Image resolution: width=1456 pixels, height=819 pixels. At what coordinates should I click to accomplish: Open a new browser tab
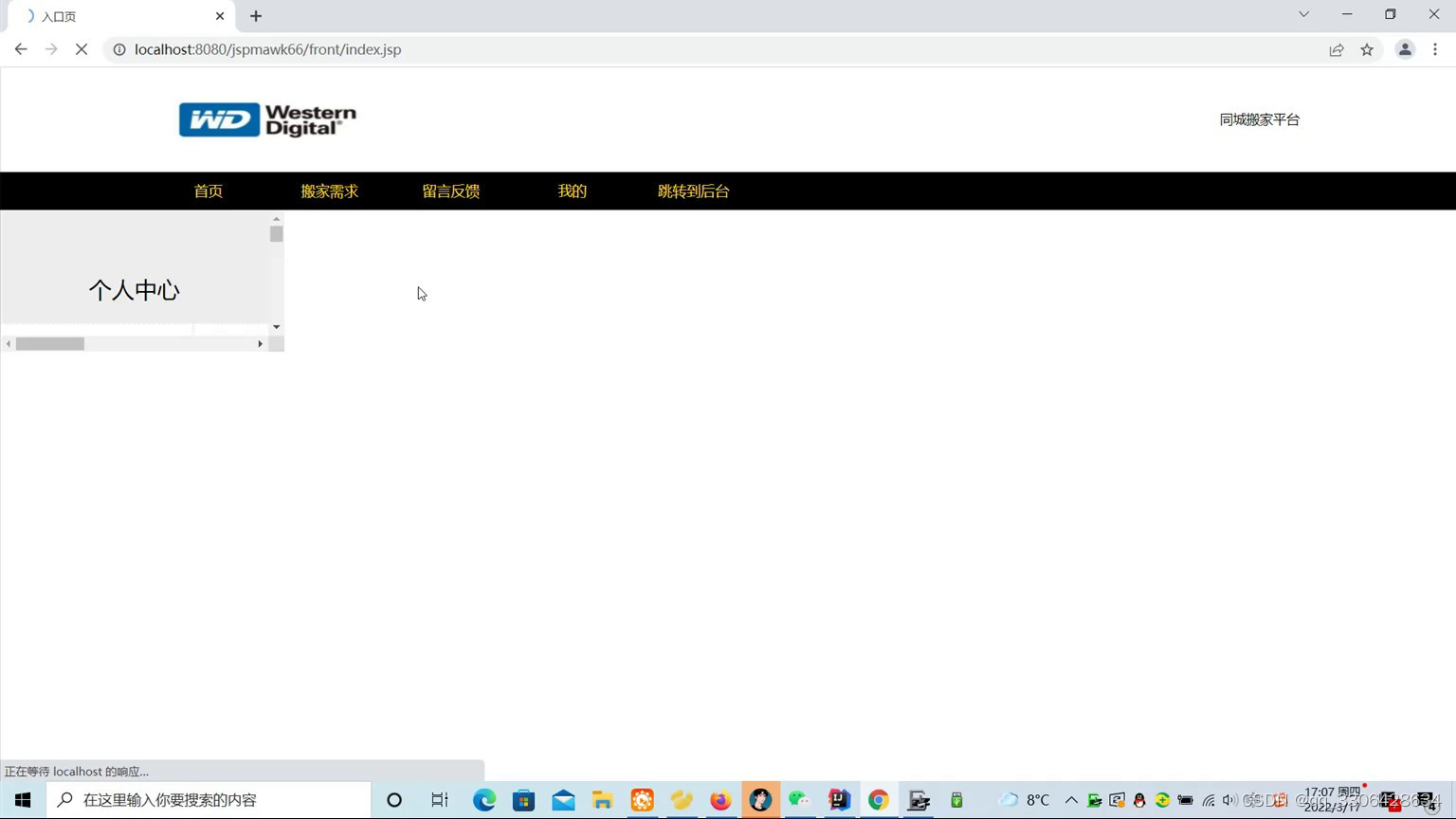[x=256, y=16]
